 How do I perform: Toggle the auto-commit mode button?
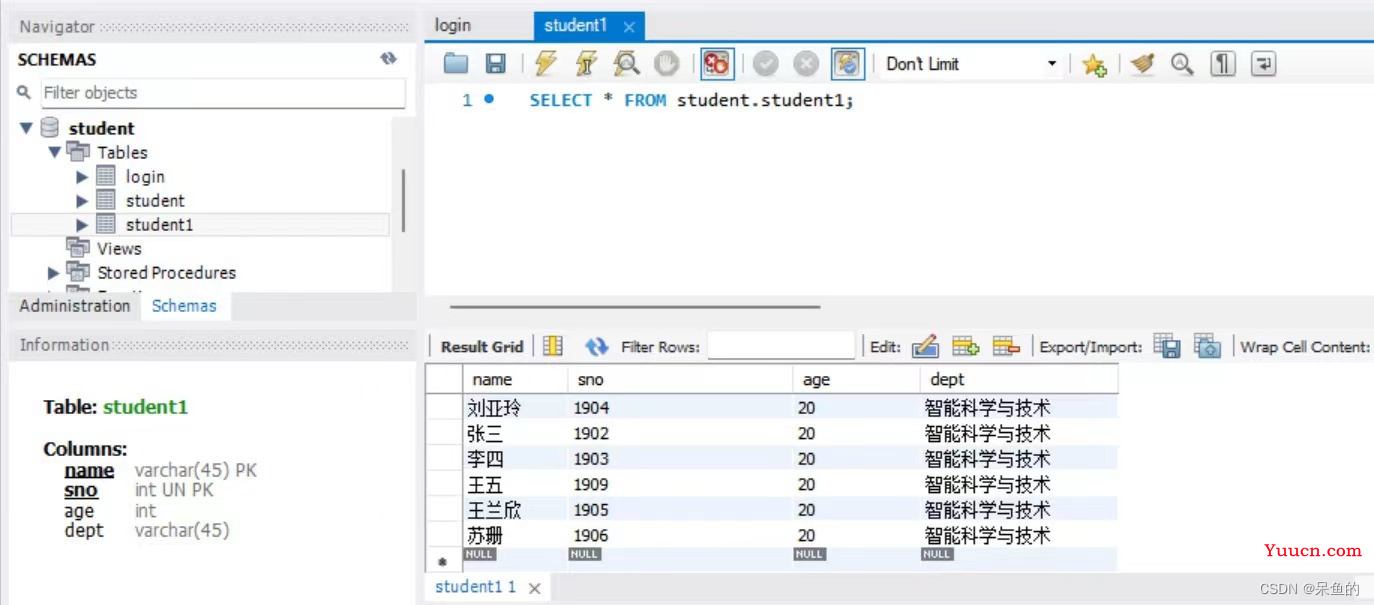[847, 64]
